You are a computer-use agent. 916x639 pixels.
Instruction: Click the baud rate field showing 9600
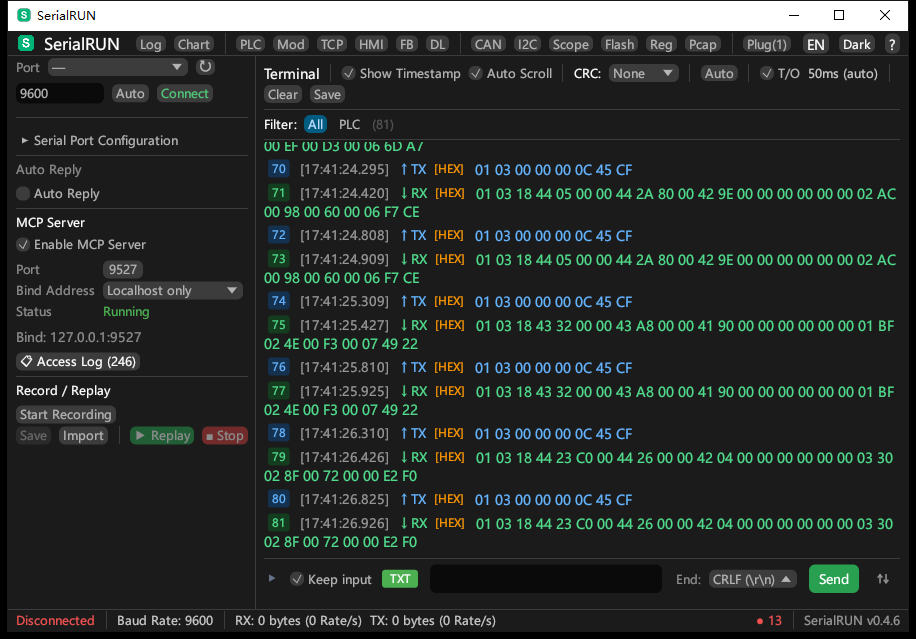pyautogui.click(x=60, y=93)
